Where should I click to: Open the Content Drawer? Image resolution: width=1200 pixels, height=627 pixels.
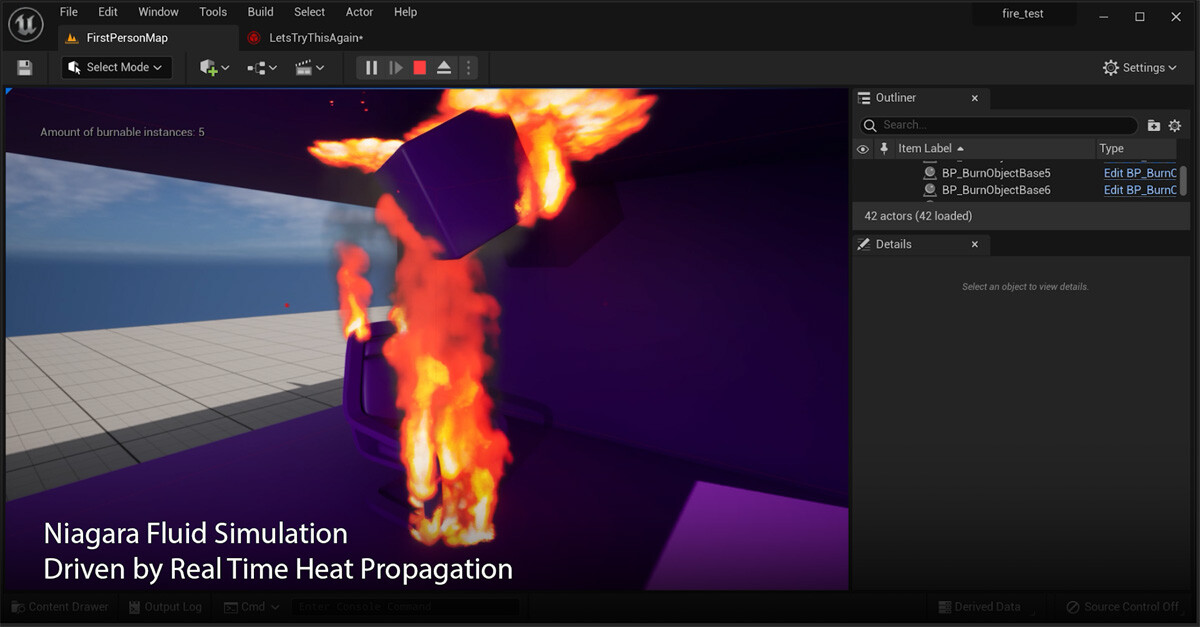[x=59, y=606]
